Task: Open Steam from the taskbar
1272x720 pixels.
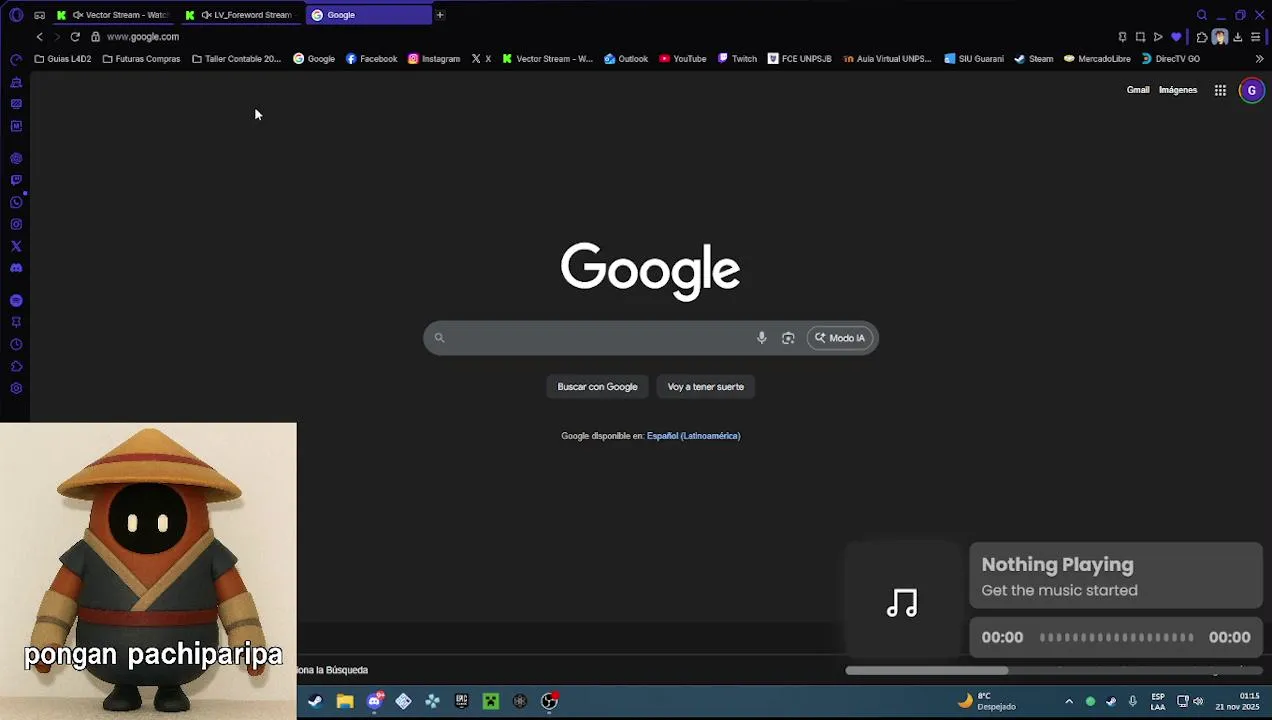Action: click(x=315, y=701)
